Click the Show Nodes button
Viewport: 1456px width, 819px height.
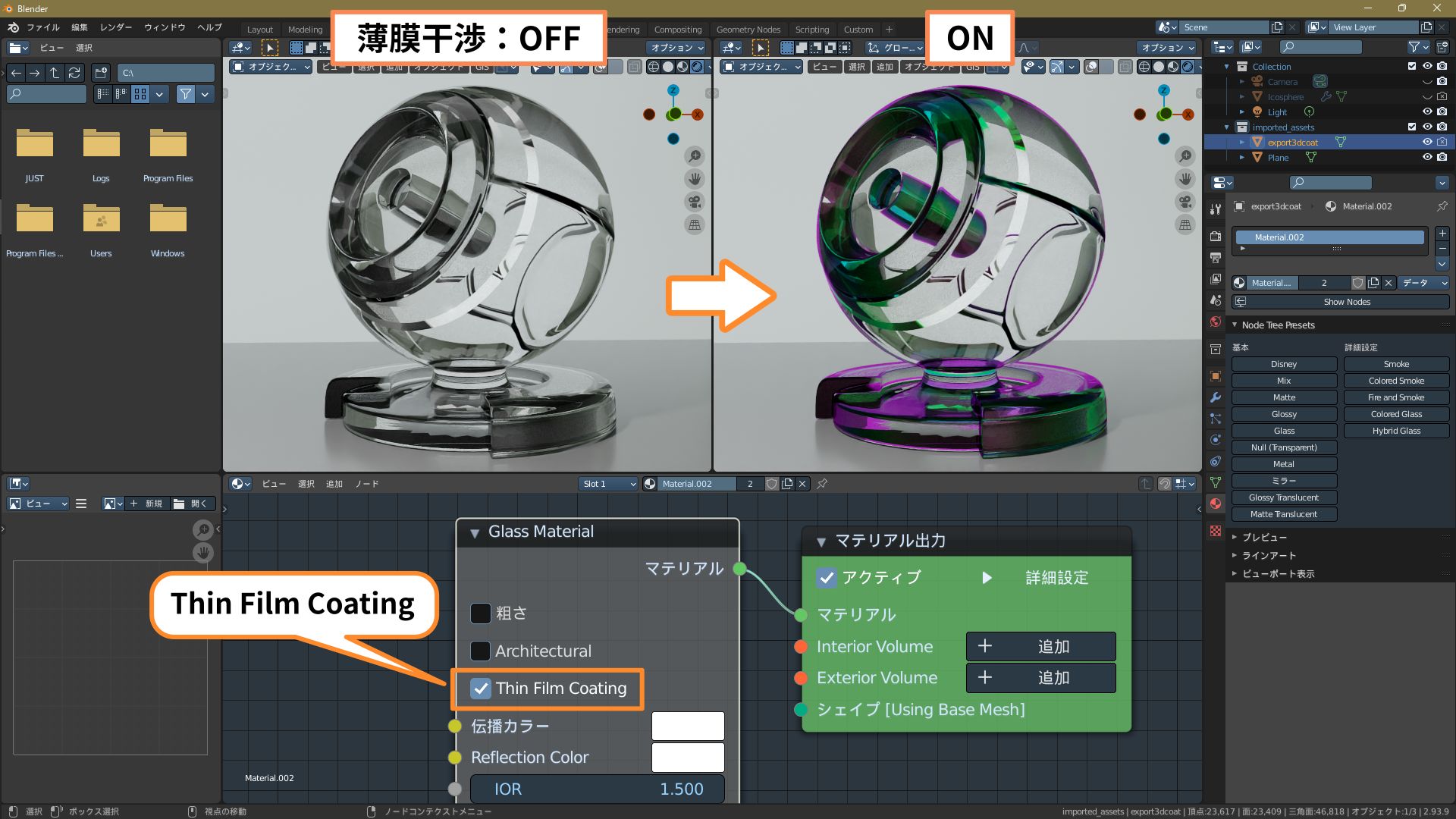tap(1340, 302)
